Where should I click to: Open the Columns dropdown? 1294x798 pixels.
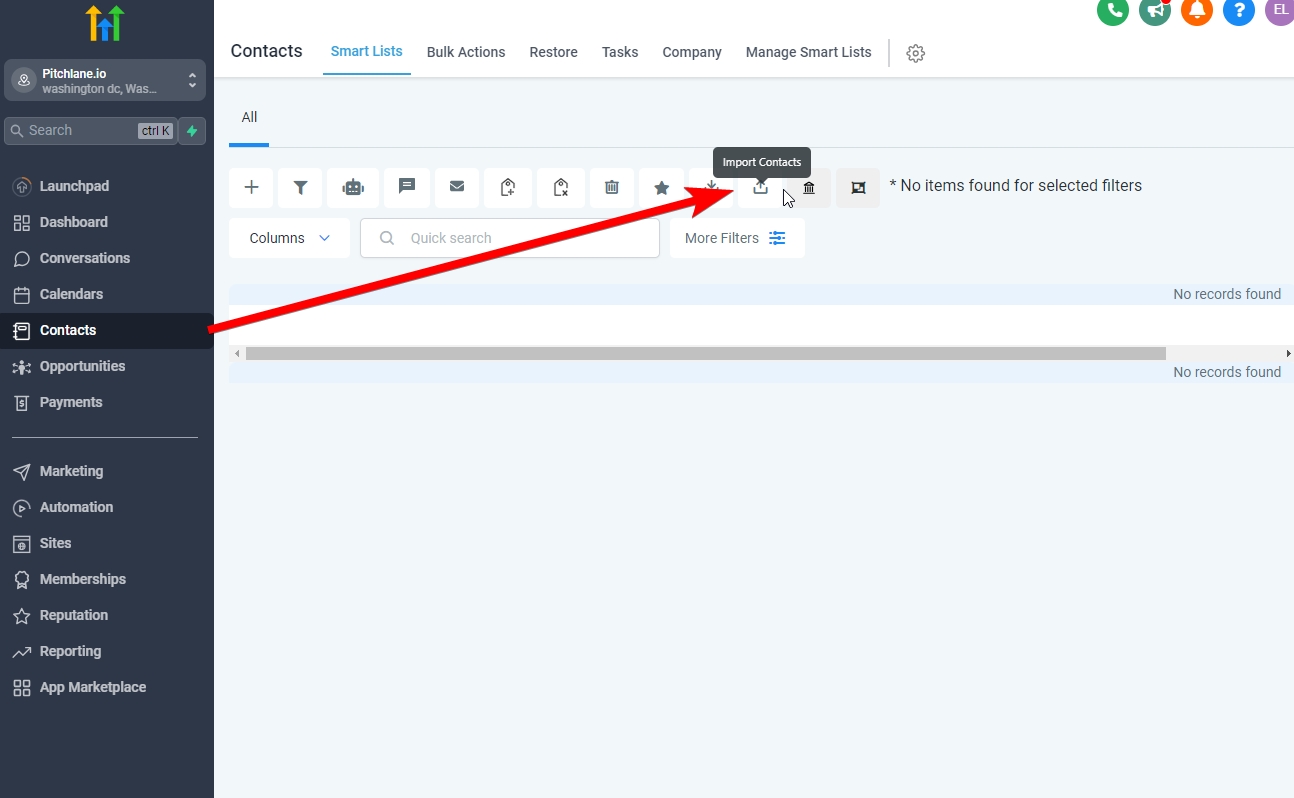click(x=289, y=238)
